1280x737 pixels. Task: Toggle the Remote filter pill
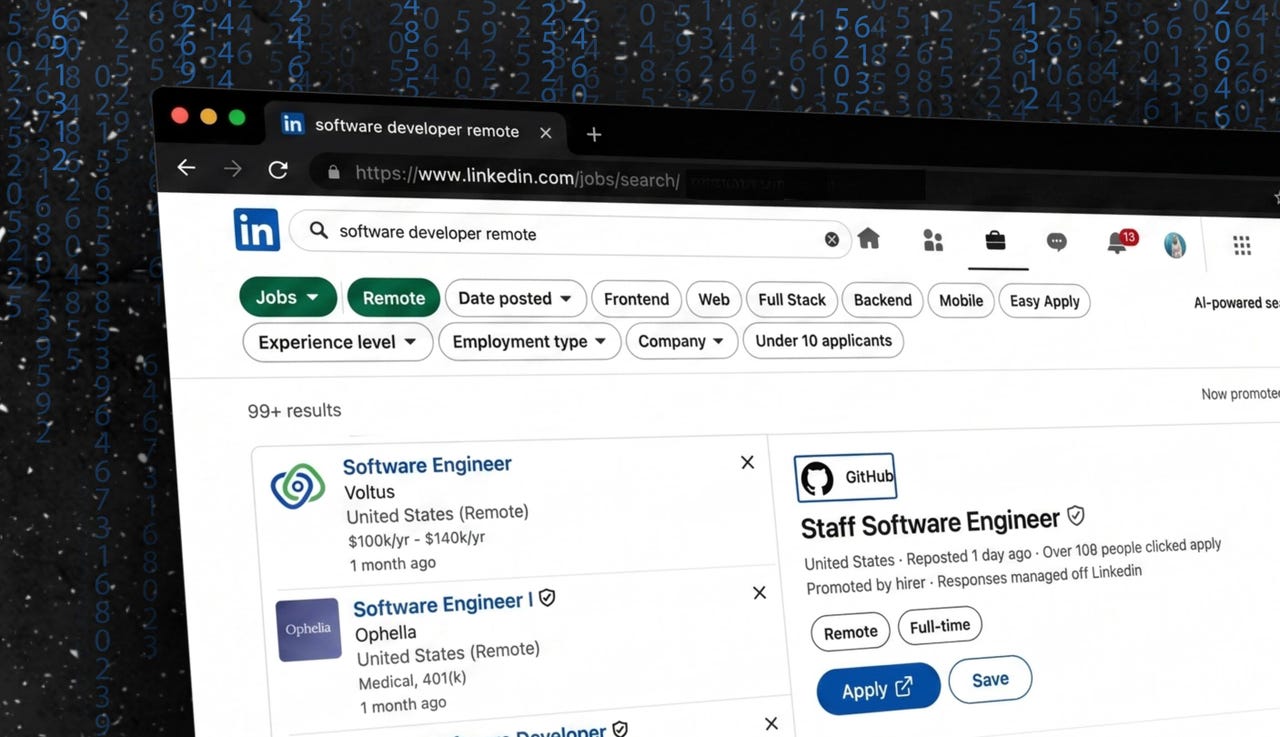(393, 298)
